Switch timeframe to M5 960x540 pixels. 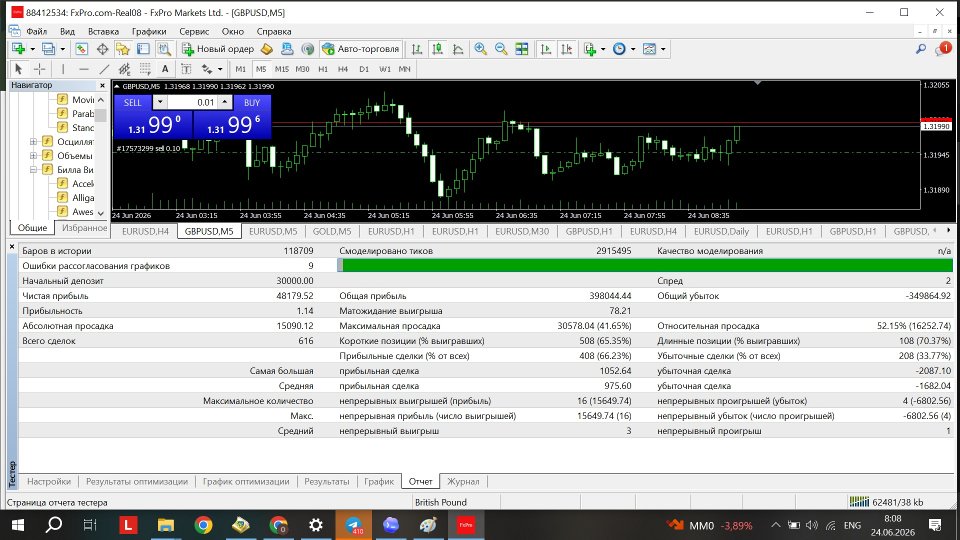point(261,69)
